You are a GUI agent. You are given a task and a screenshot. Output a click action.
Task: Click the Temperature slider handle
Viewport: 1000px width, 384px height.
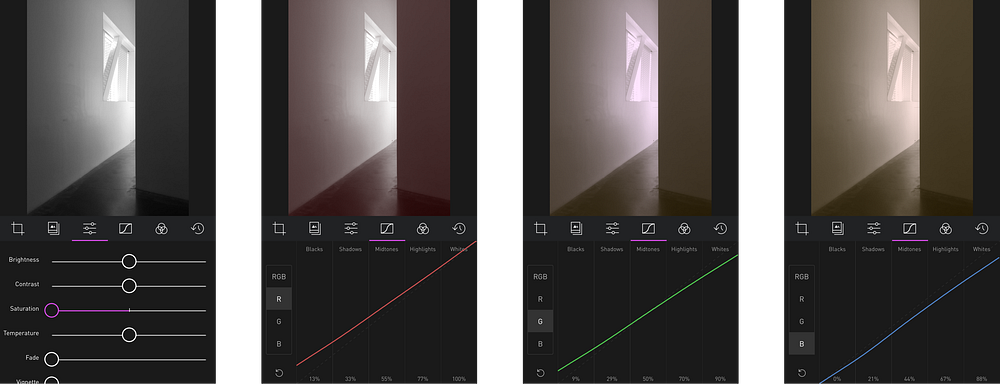click(x=129, y=334)
